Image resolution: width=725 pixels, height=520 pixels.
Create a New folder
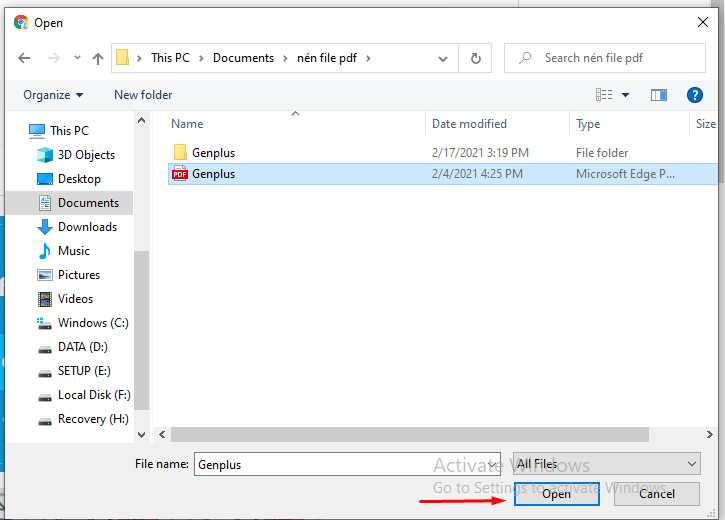click(143, 95)
